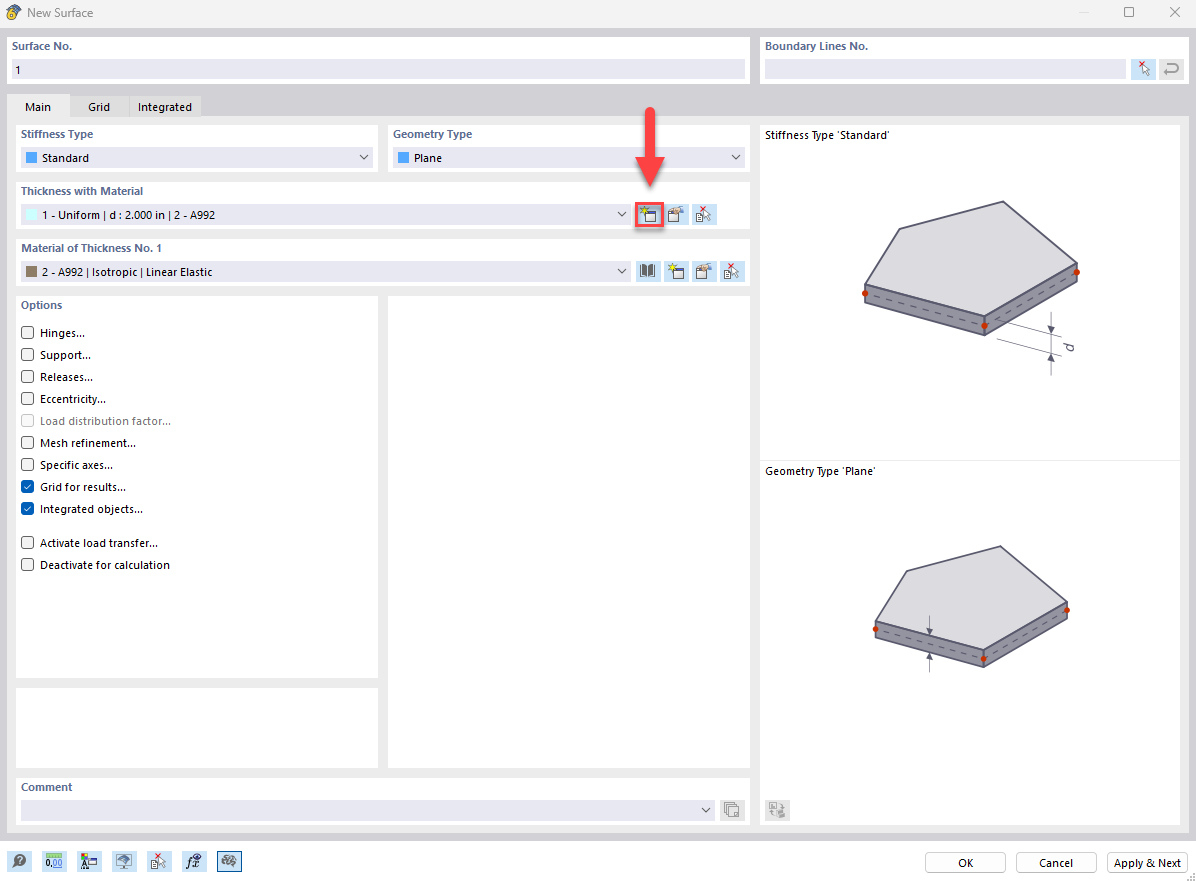Remove the assigned thickness entry
Screen dimensions: 1196x881
tap(704, 214)
